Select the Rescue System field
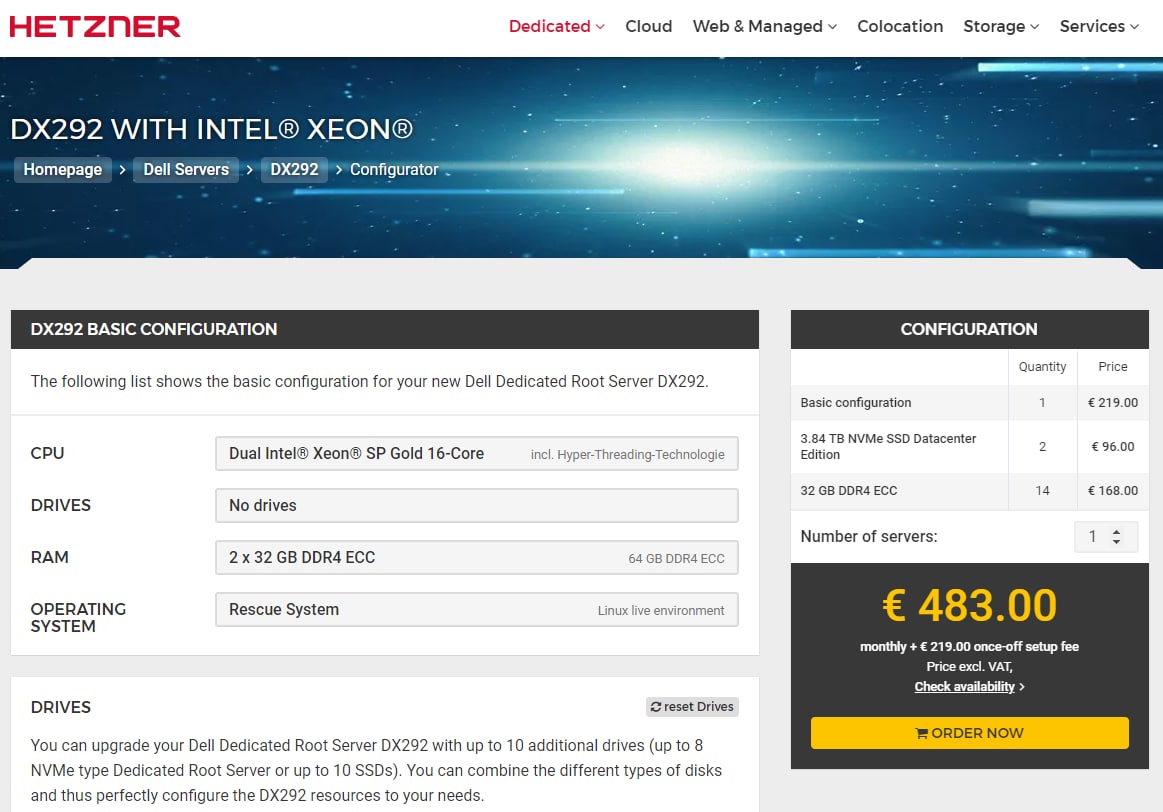1163x812 pixels. pyautogui.click(x=477, y=610)
